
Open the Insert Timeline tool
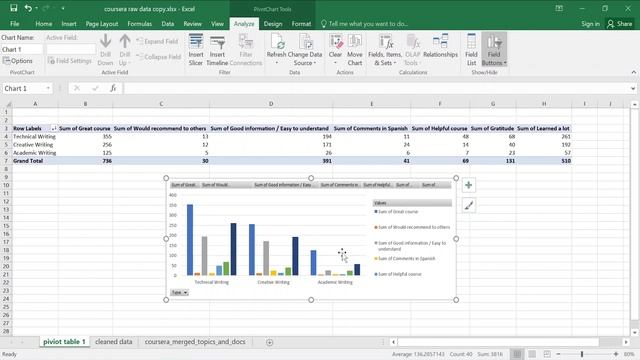pyautogui.click(x=217, y=49)
